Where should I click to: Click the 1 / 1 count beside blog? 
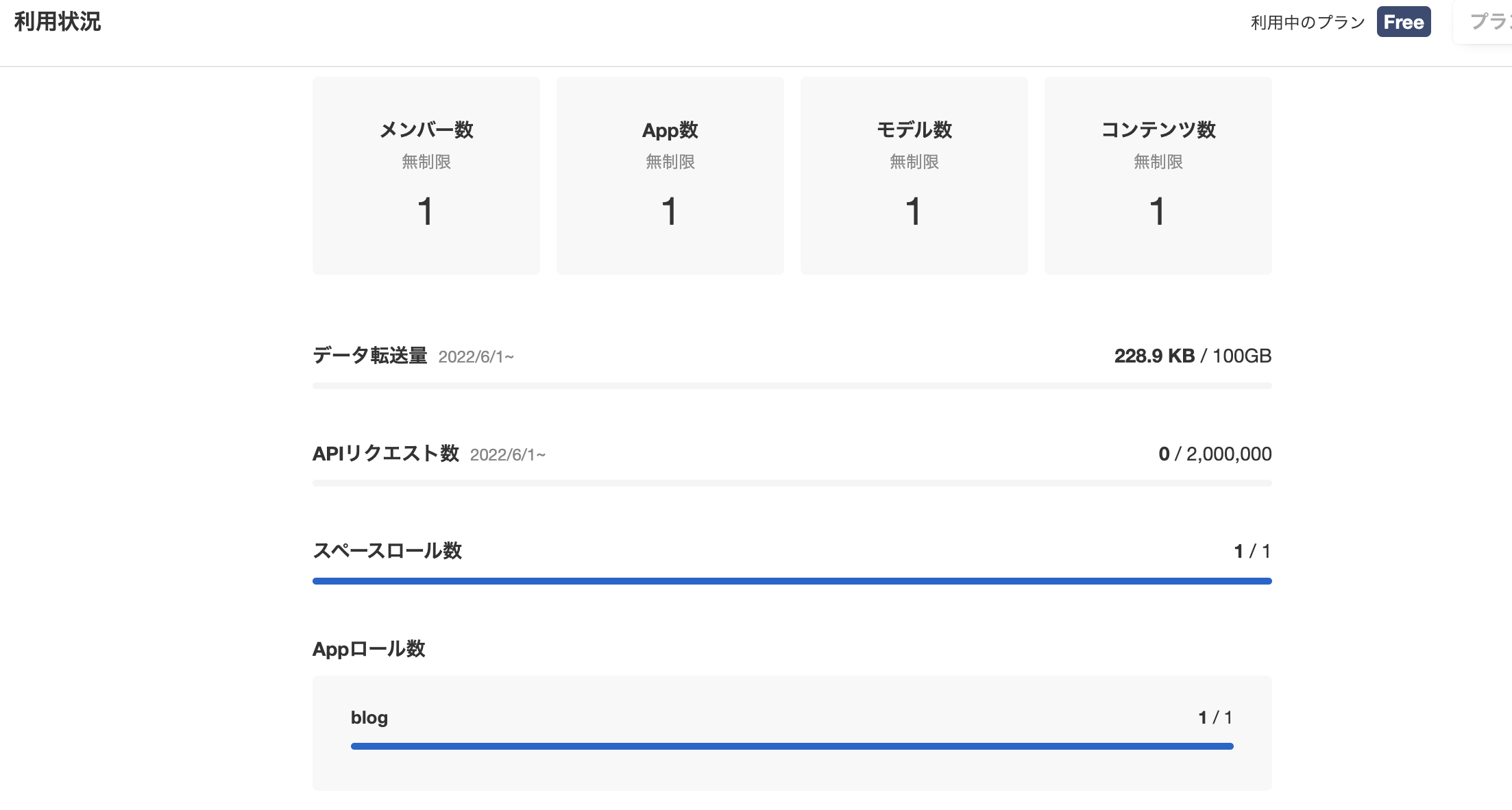[1215, 717]
